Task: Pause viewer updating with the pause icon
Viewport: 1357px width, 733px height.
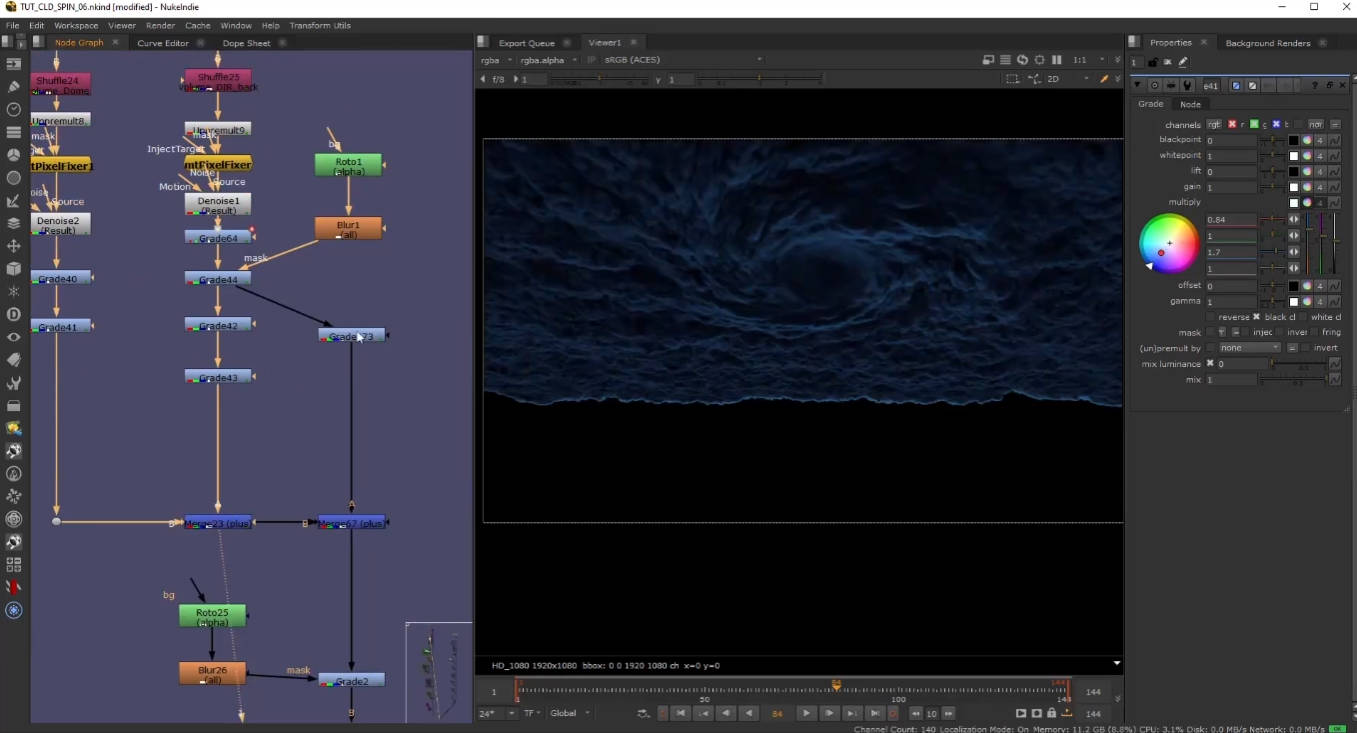Action: pyautogui.click(x=1056, y=60)
